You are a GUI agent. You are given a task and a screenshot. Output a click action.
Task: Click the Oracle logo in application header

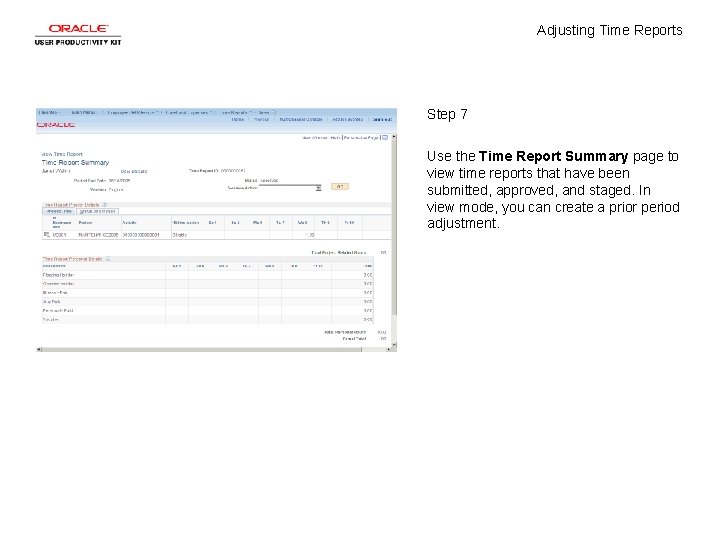56,125
